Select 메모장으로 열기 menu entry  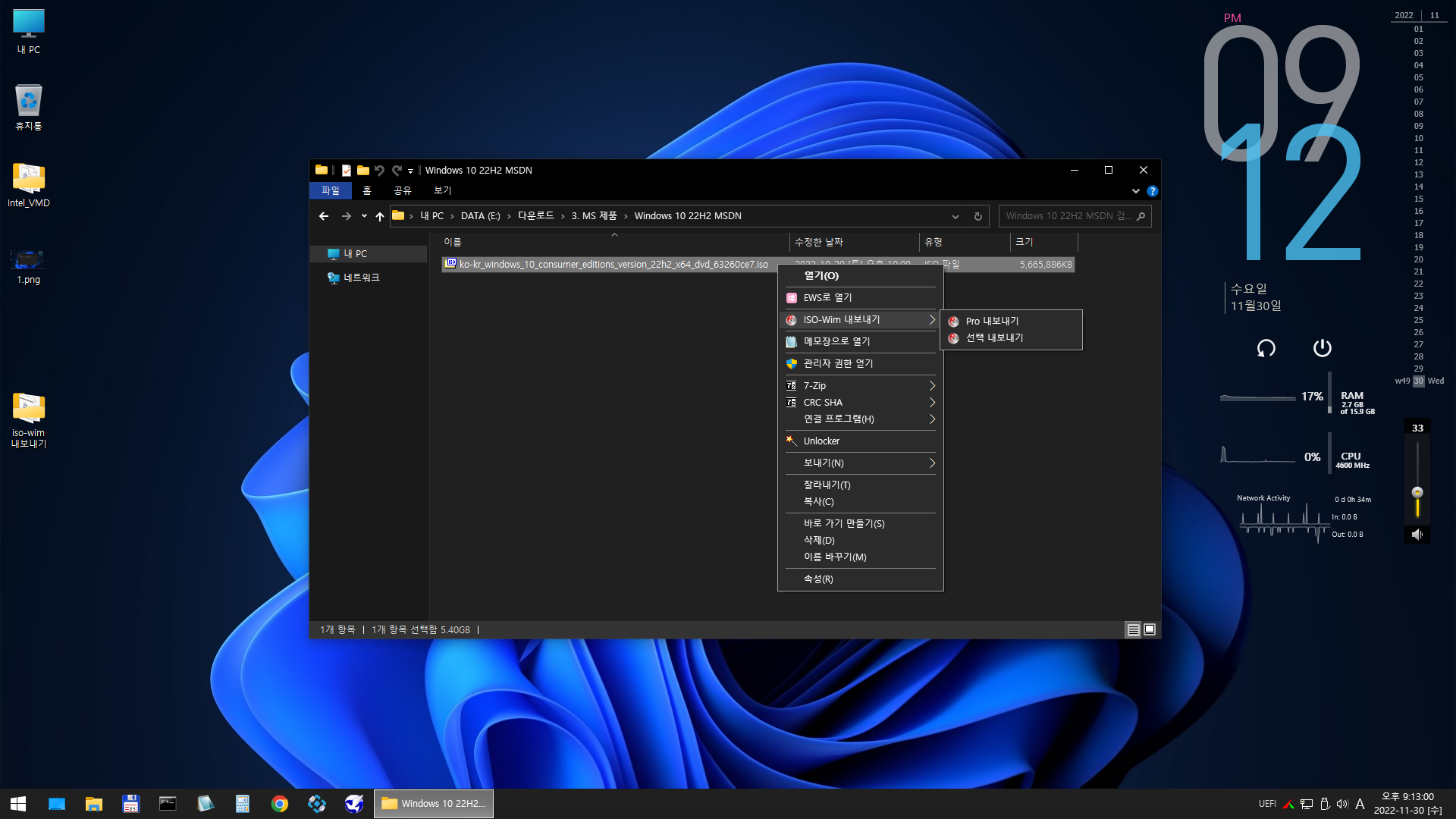point(861,342)
